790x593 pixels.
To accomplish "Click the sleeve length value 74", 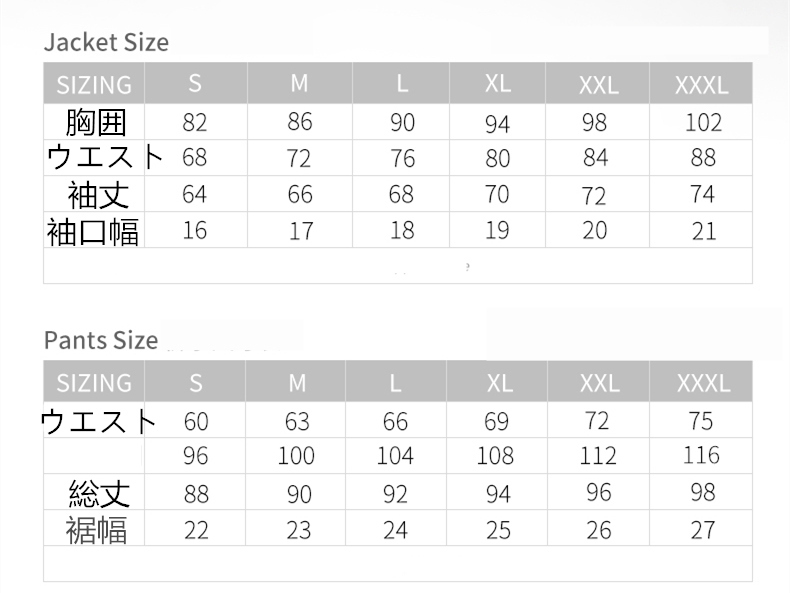I will click(x=702, y=194).
